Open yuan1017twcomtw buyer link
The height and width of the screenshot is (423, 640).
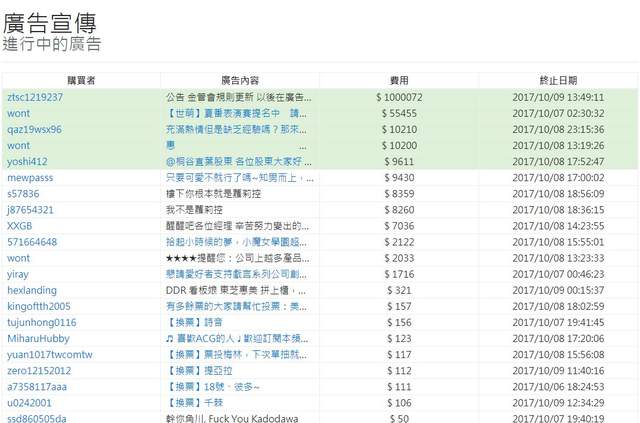[x=49, y=354]
